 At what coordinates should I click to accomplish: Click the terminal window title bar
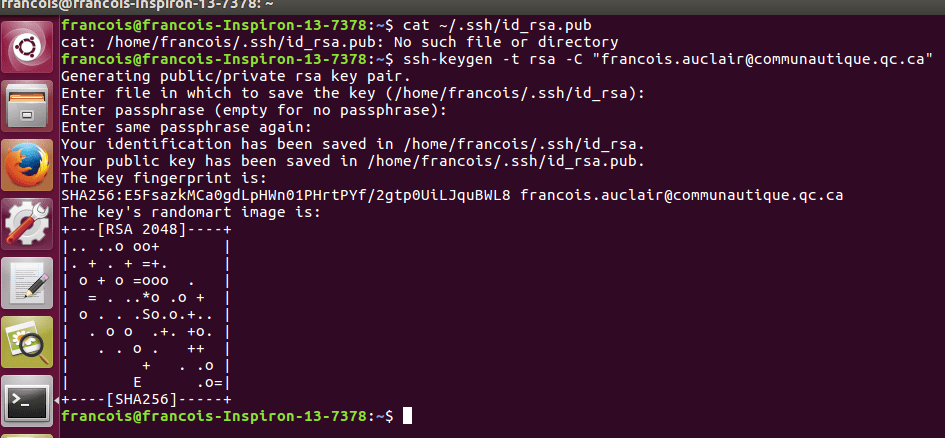pyautogui.click(x=472, y=6)
